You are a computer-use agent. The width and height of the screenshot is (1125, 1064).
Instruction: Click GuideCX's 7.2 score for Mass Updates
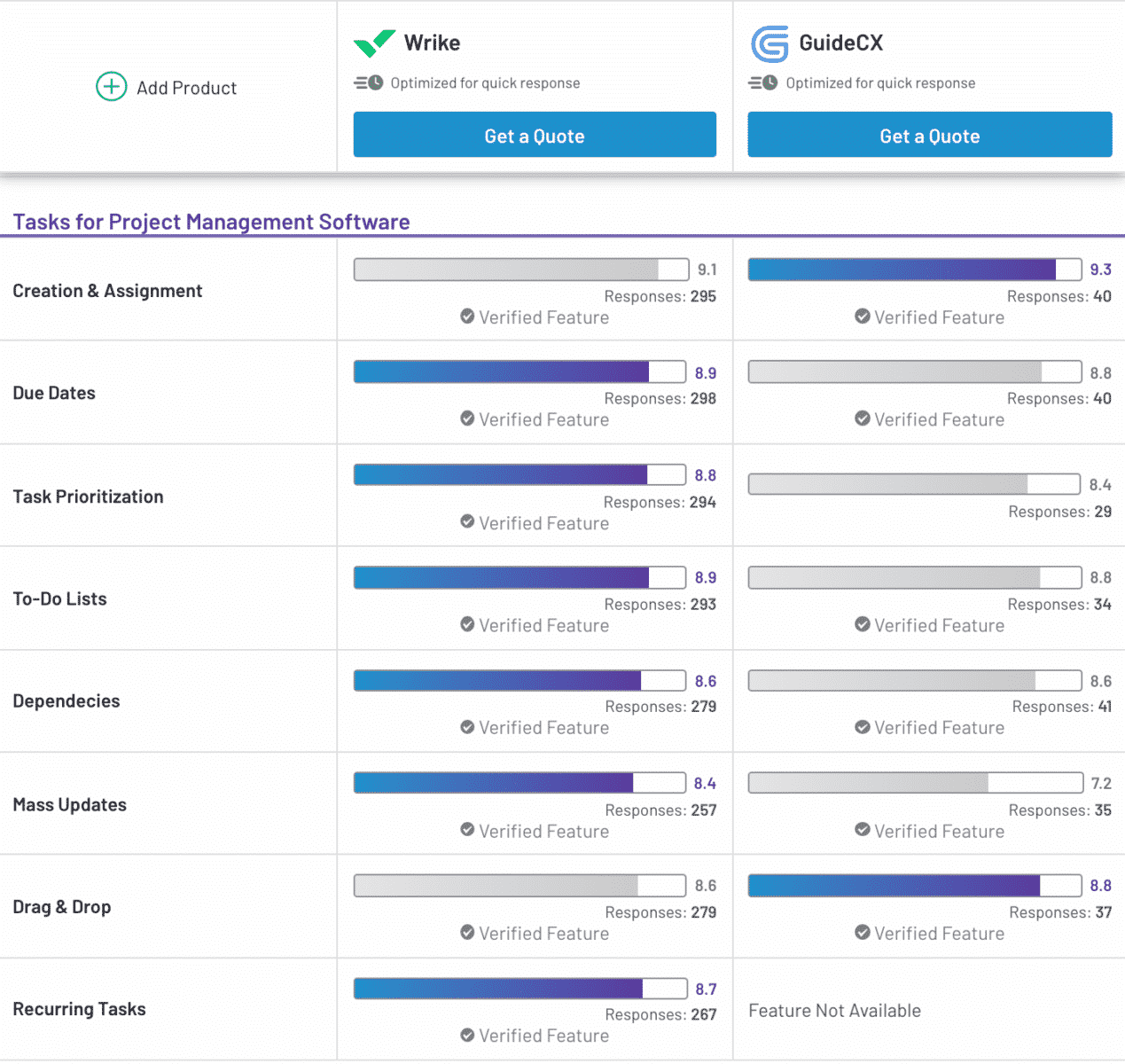1101,783
